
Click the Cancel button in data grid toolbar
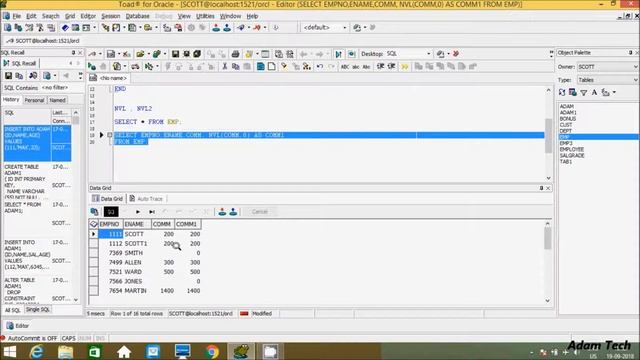click(260, 211)
